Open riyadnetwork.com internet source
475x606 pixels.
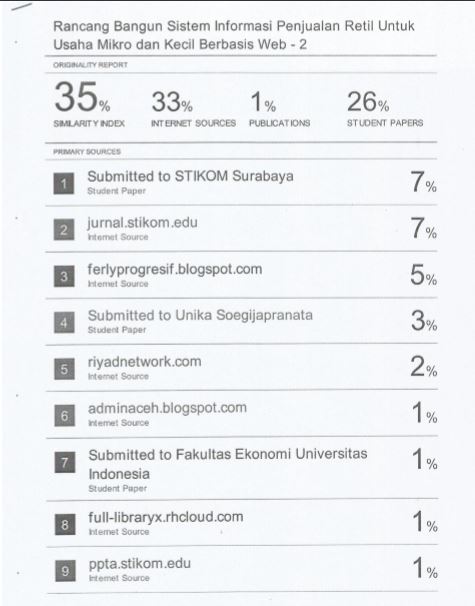click(145, 362)
